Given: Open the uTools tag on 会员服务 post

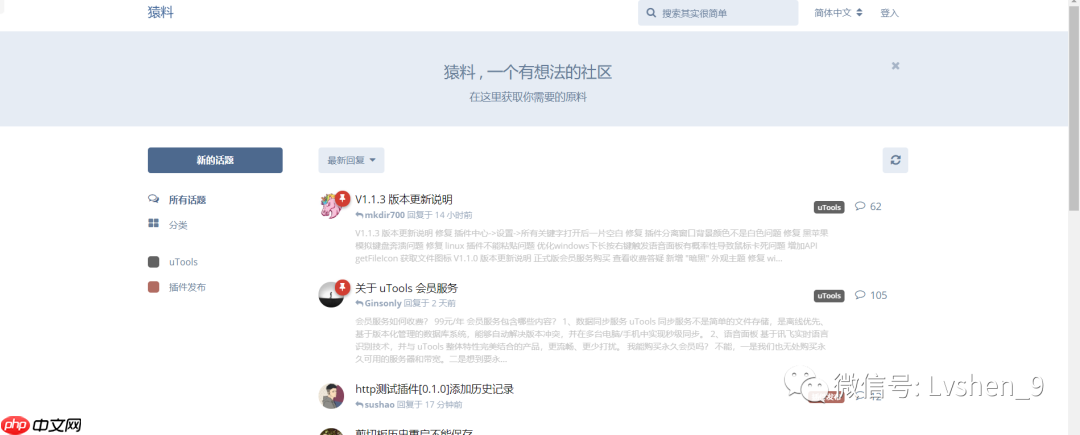Looking at the screenshot, I should point(829,296).
